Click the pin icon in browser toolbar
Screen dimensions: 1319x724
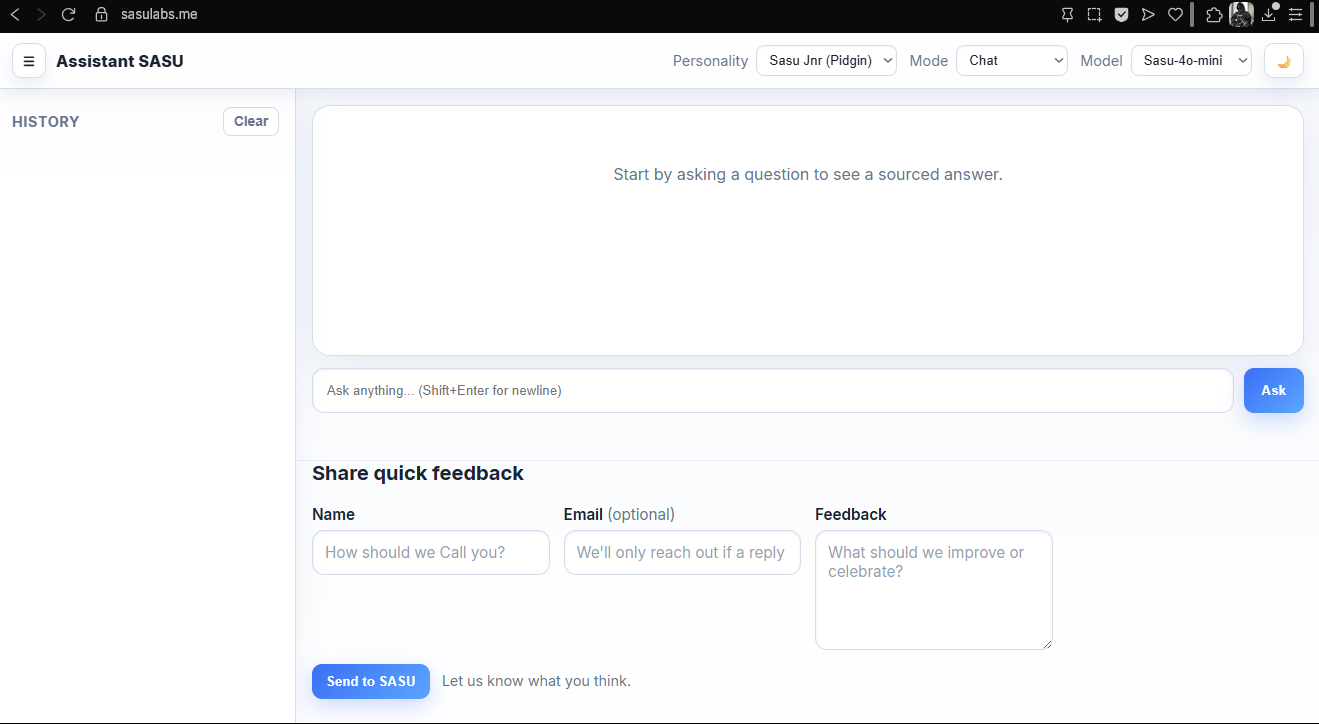tap(1068, 15)
